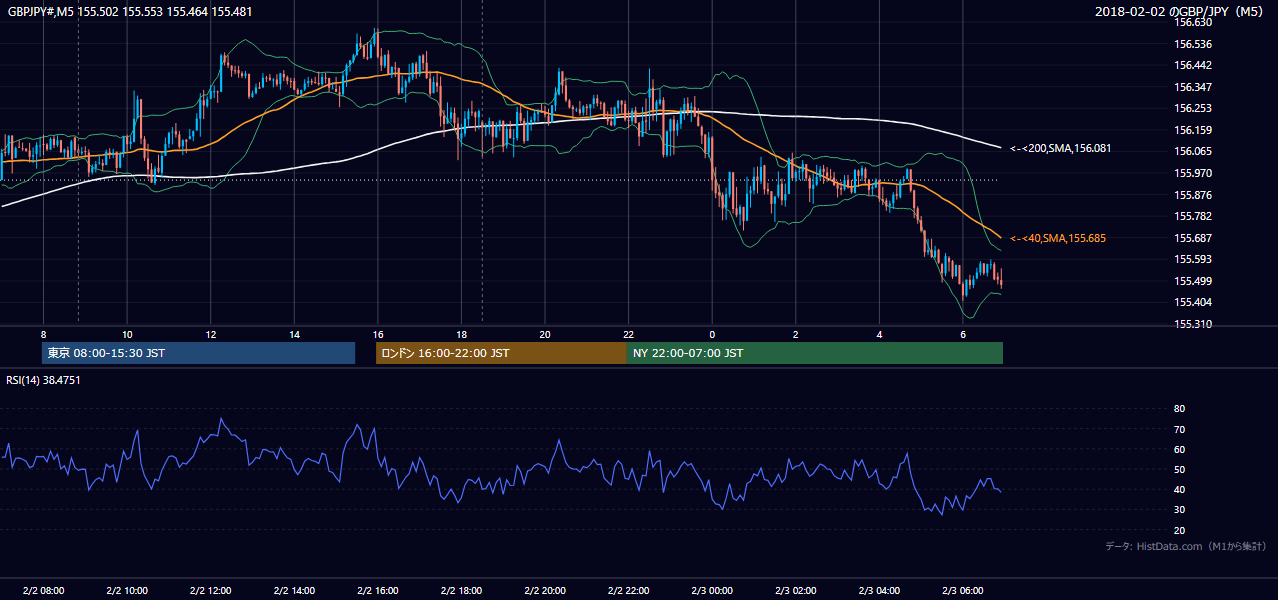Viewport: 1278px width, 600px height.
Task: Click the 155.310 price axis label
Action: [x=1192, y=324]
